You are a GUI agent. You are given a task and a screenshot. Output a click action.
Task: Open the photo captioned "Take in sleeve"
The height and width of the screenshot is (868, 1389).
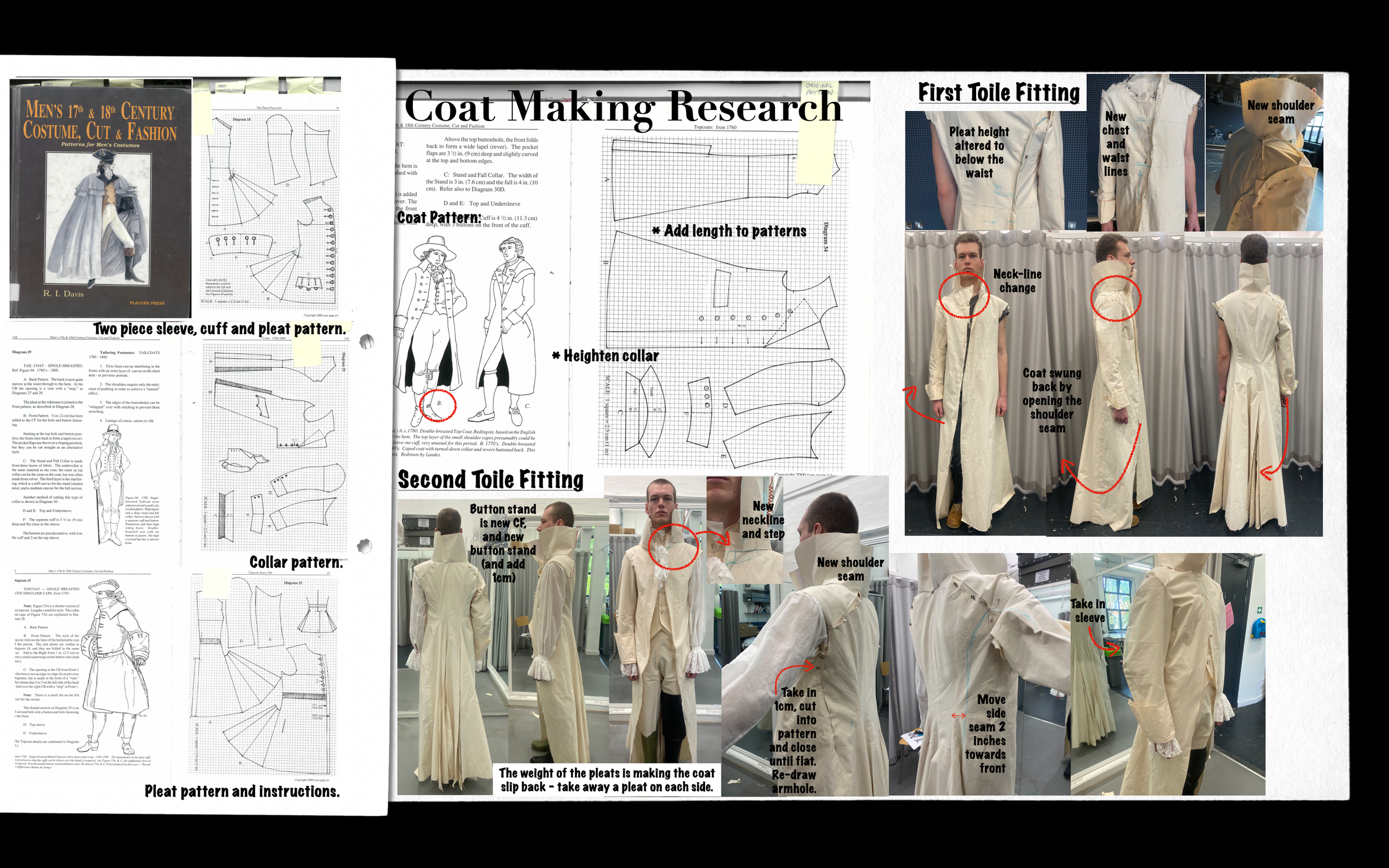point(1167,674)
